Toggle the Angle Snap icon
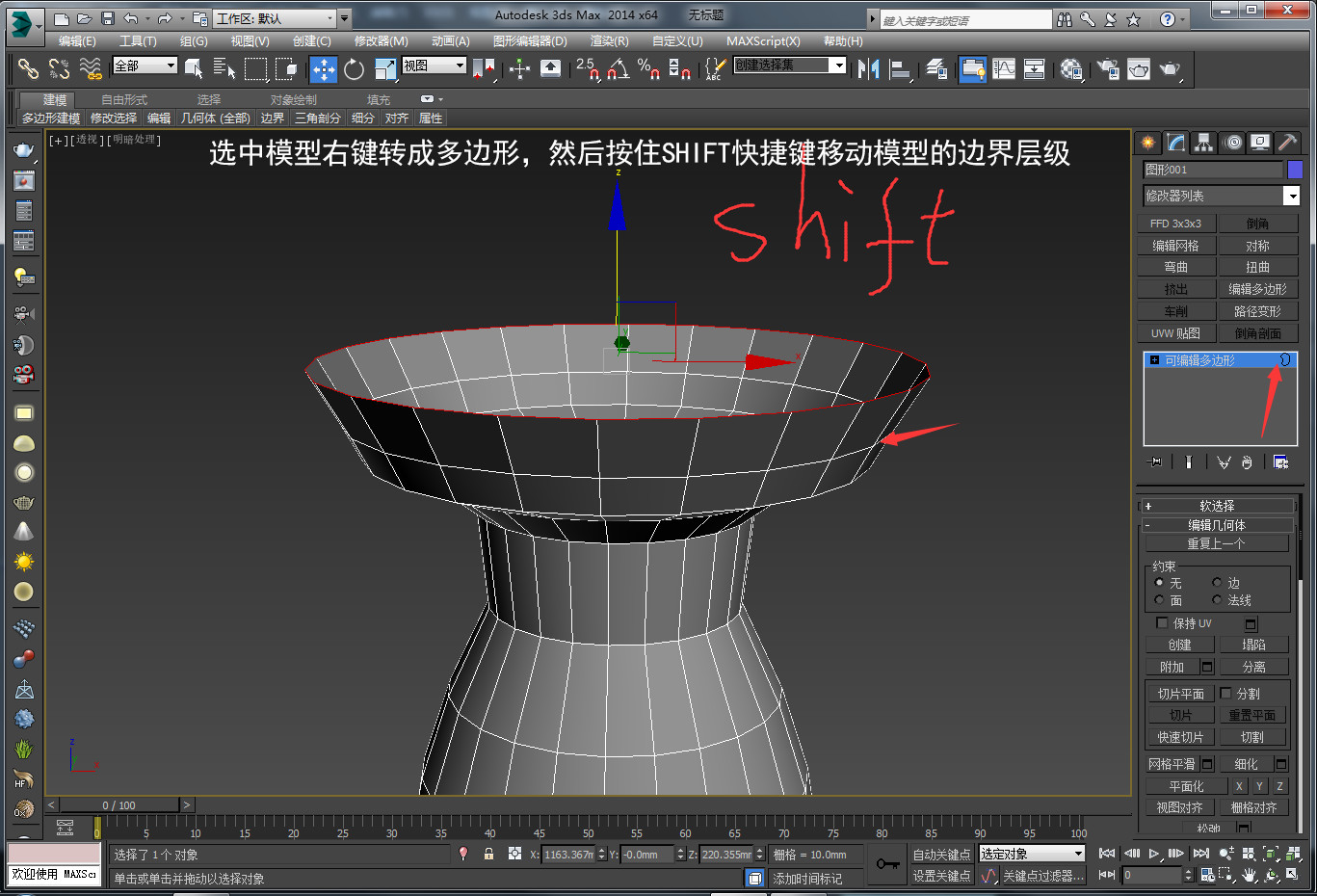This screenshot has height=896, width=1317. 618,68
